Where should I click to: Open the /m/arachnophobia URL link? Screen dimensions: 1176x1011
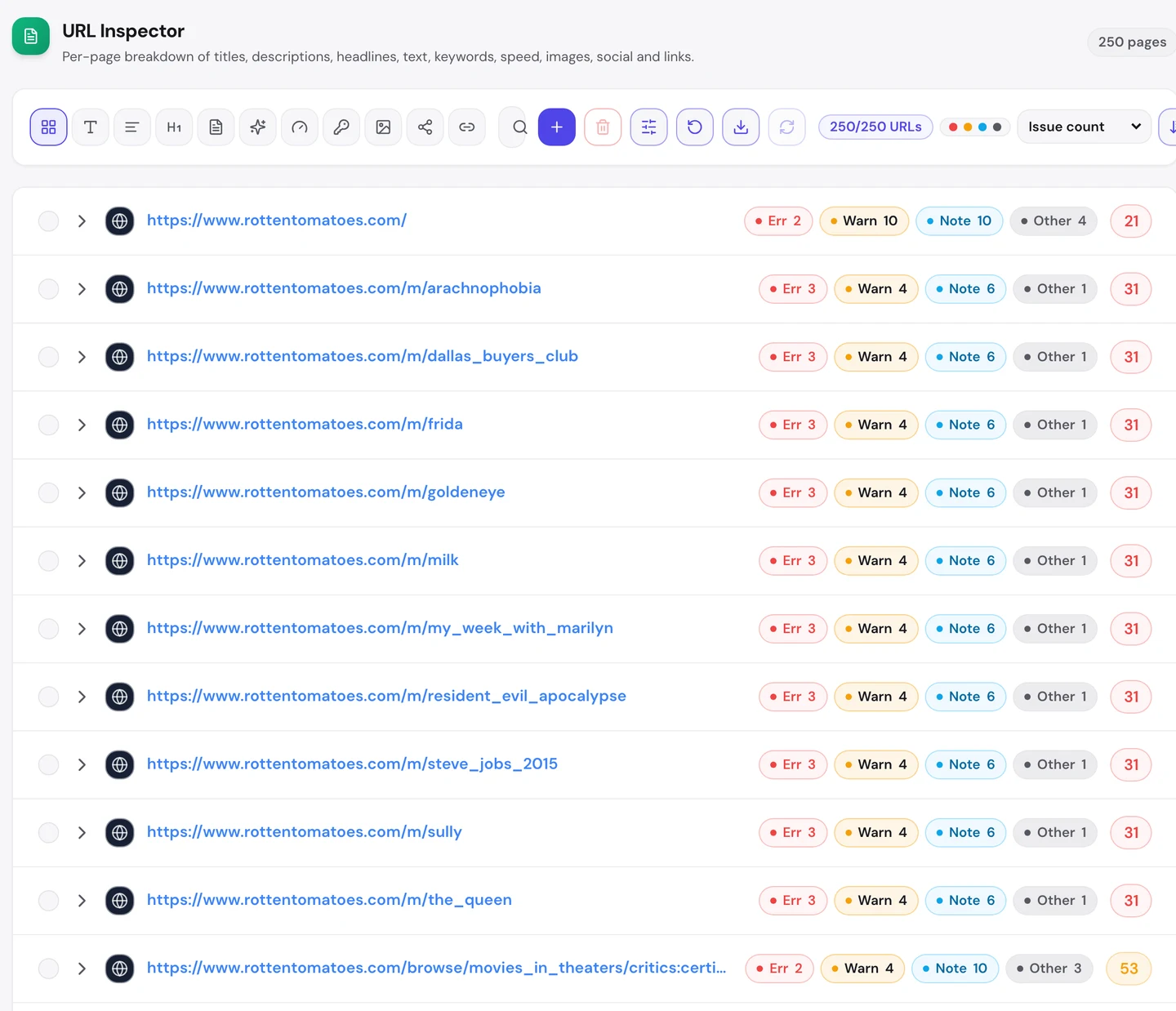[x=344, y=288]
